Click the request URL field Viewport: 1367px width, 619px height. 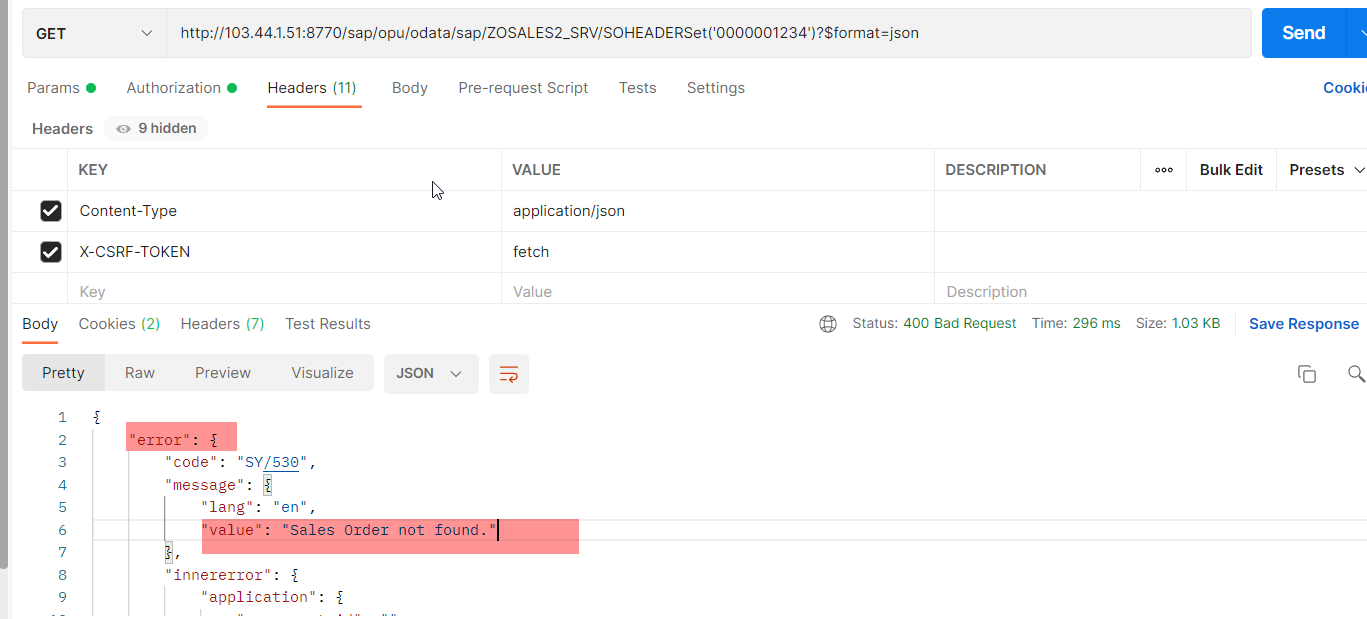pos(708,33)
